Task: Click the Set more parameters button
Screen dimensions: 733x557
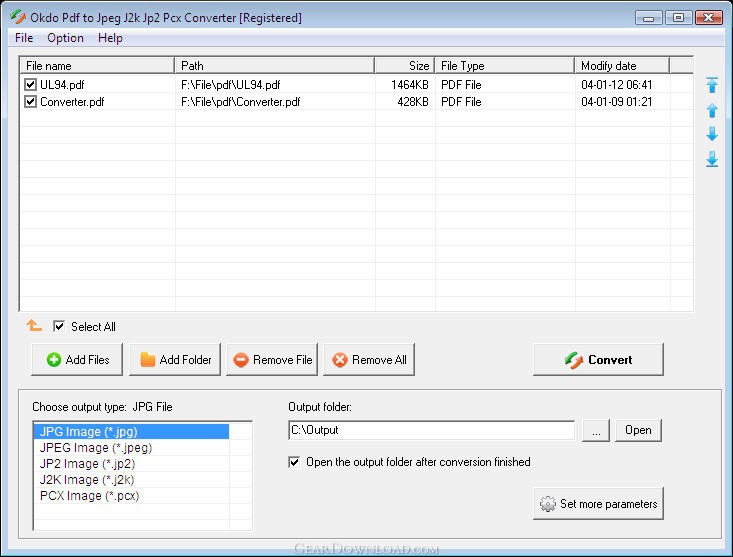Action: 598,503
